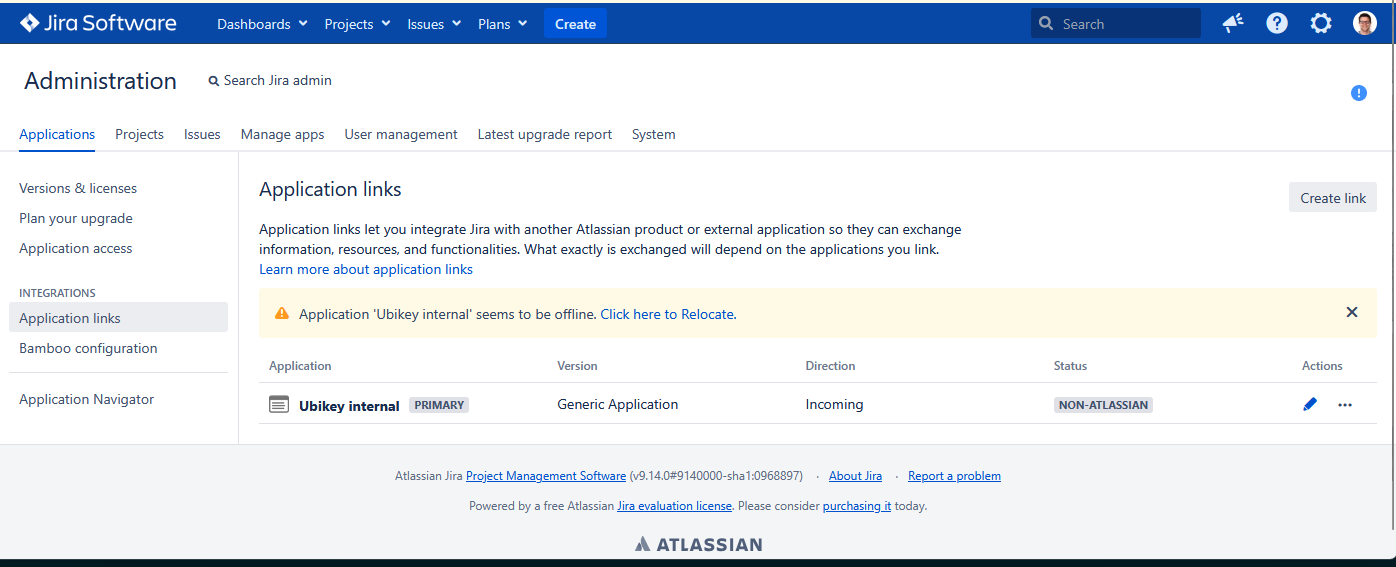The width and height of the screenshot is (1396, 567).
Task: Click the magnifier icon in Search Jira admin
Action: 213,81
